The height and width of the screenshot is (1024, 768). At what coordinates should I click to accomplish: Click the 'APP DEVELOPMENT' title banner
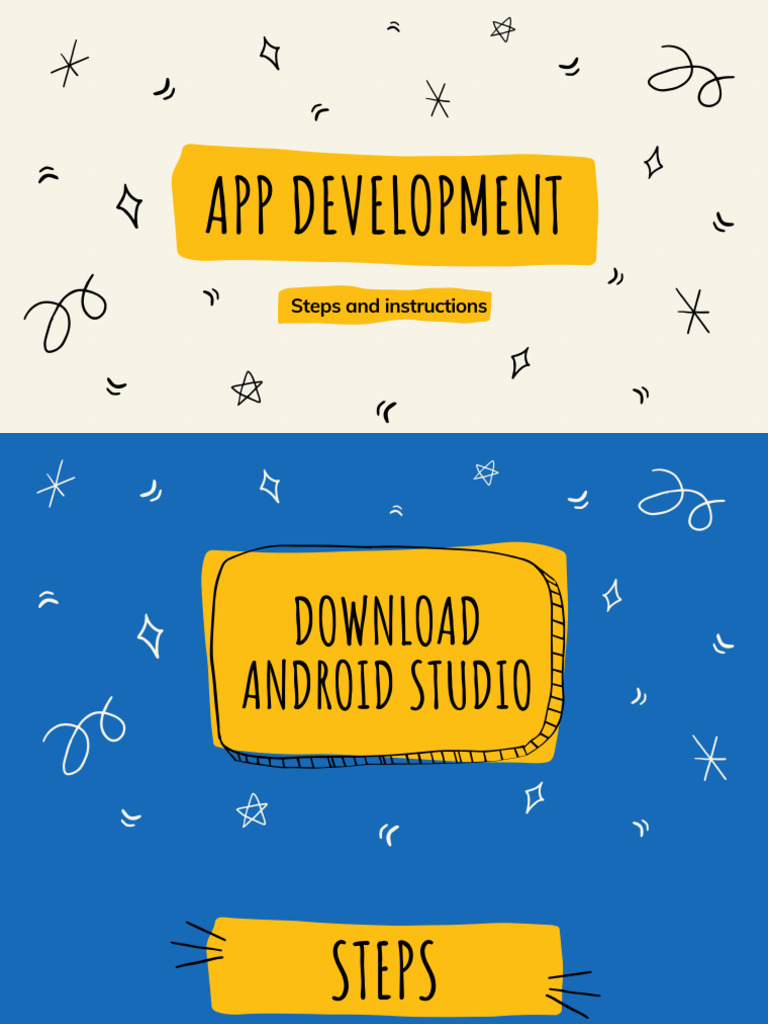[385, 205]
